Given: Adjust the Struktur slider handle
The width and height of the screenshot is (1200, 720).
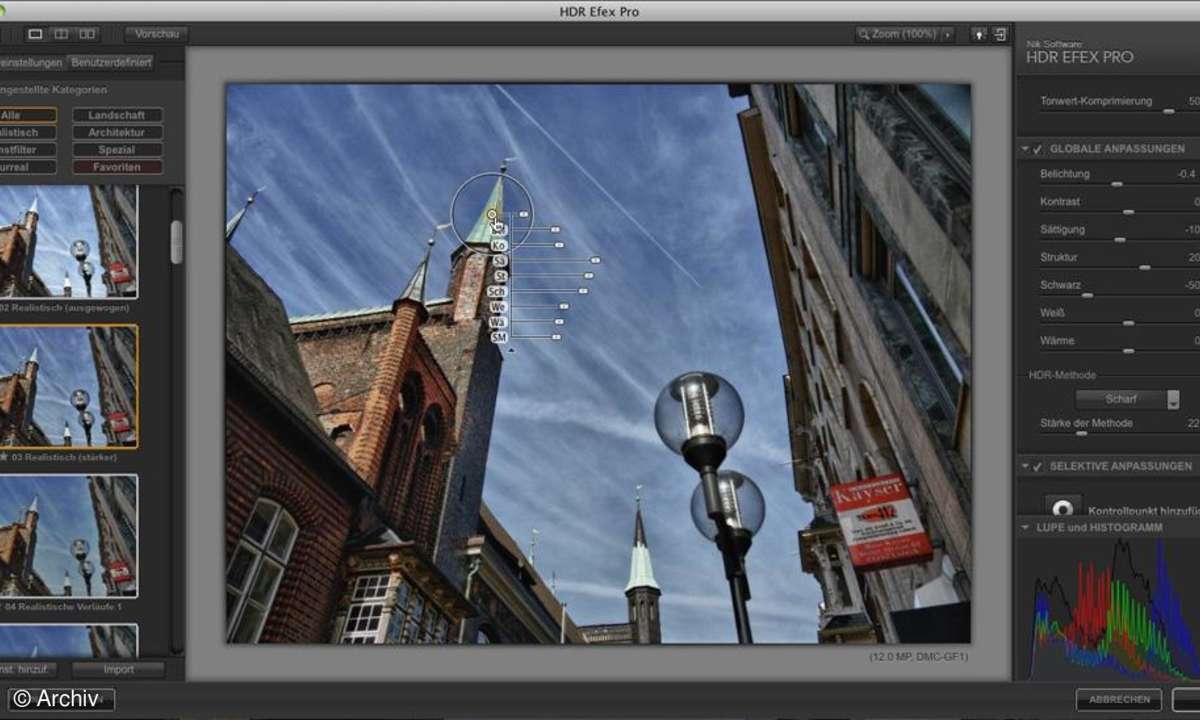Looking at the screenshot, I should pos(1144,268).
